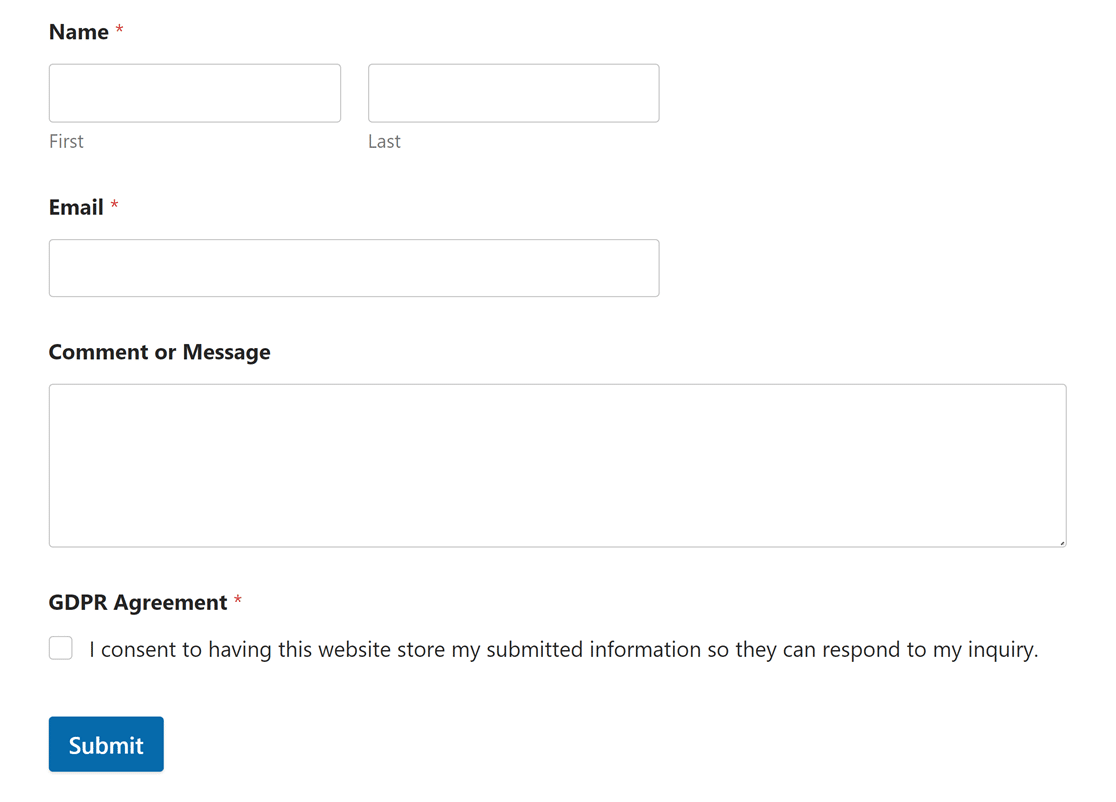Click the GDPR Agreement heading
Screen dimensions: 1116x802
(x=136, y=602)
